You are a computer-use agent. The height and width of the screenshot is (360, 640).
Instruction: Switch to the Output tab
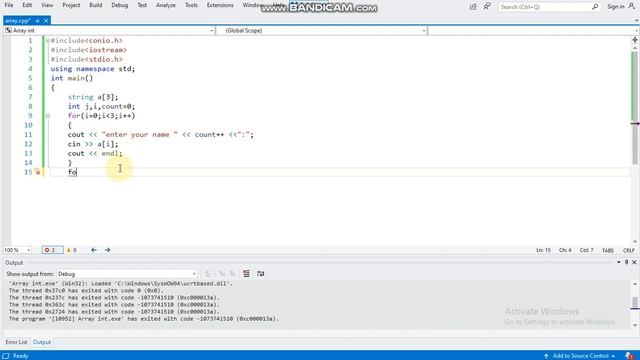point(42,342)
